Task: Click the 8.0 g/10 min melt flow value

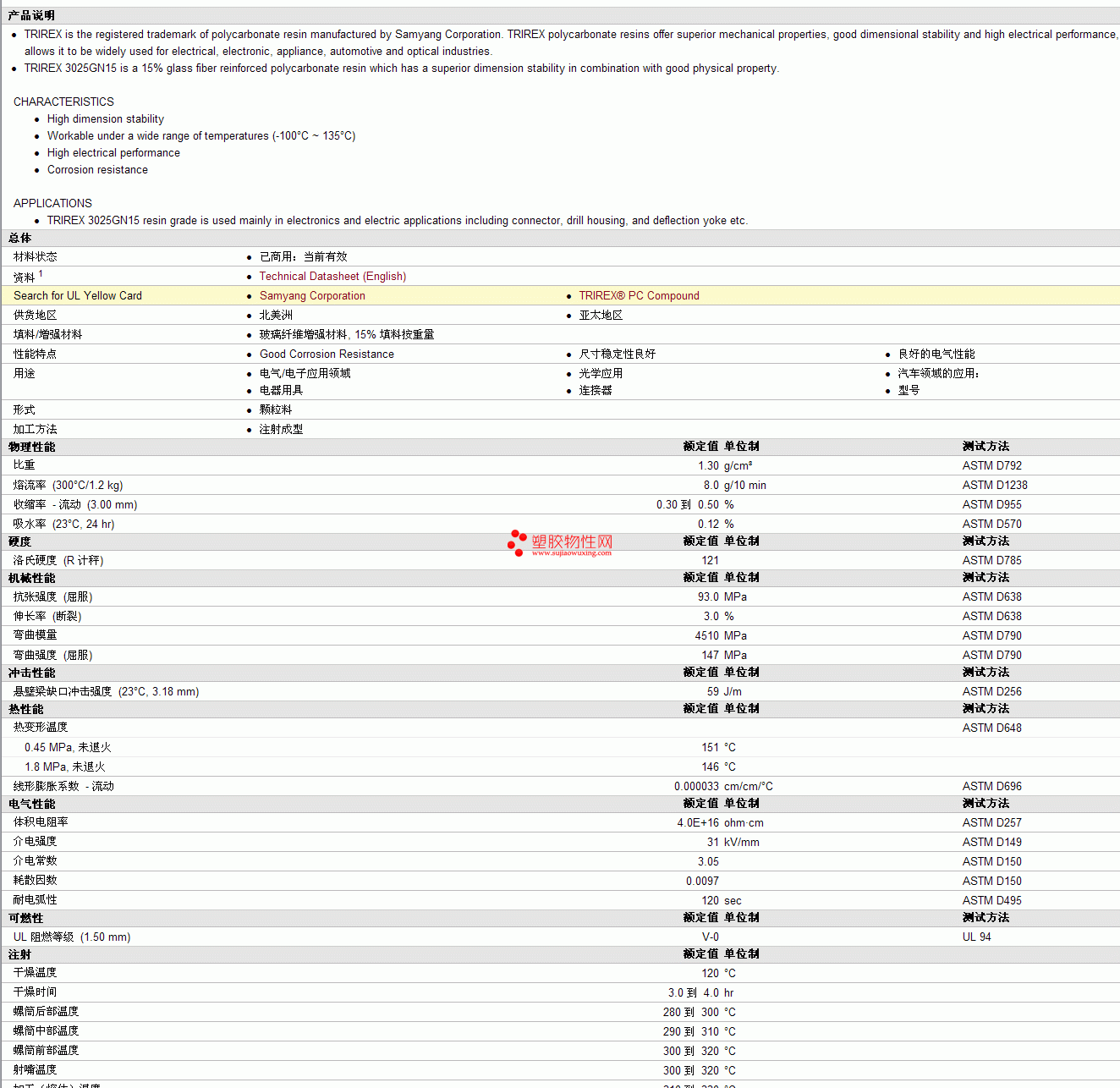Action: (734, 486)
